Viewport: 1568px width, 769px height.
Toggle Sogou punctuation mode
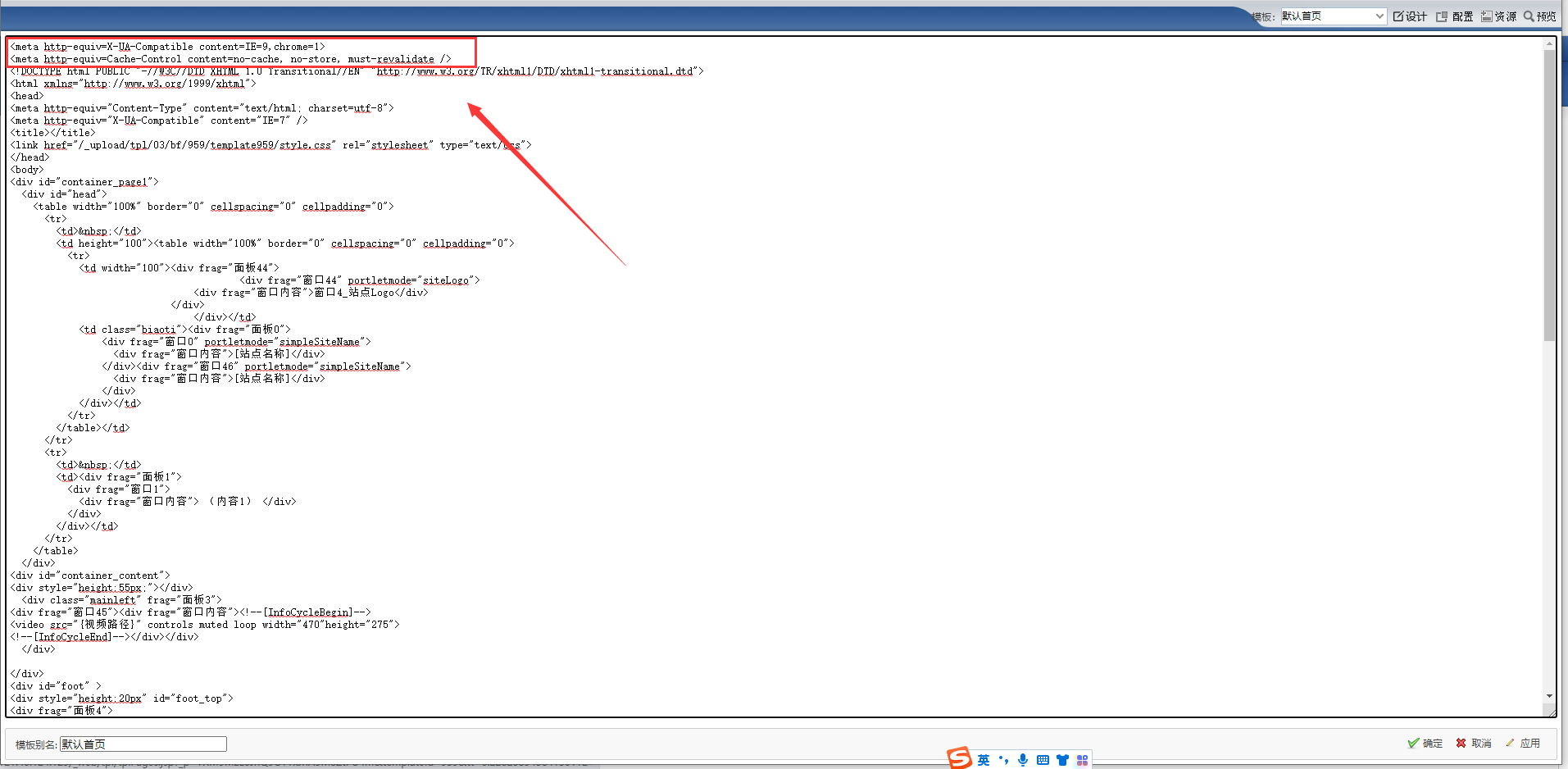click(1003, 760)
